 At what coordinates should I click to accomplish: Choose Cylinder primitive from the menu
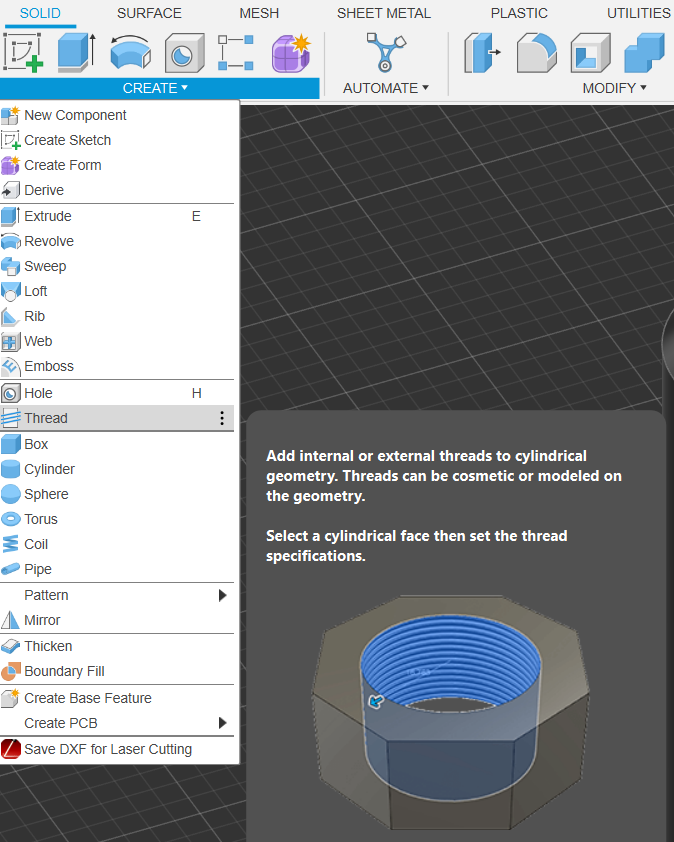click(117, 469)
